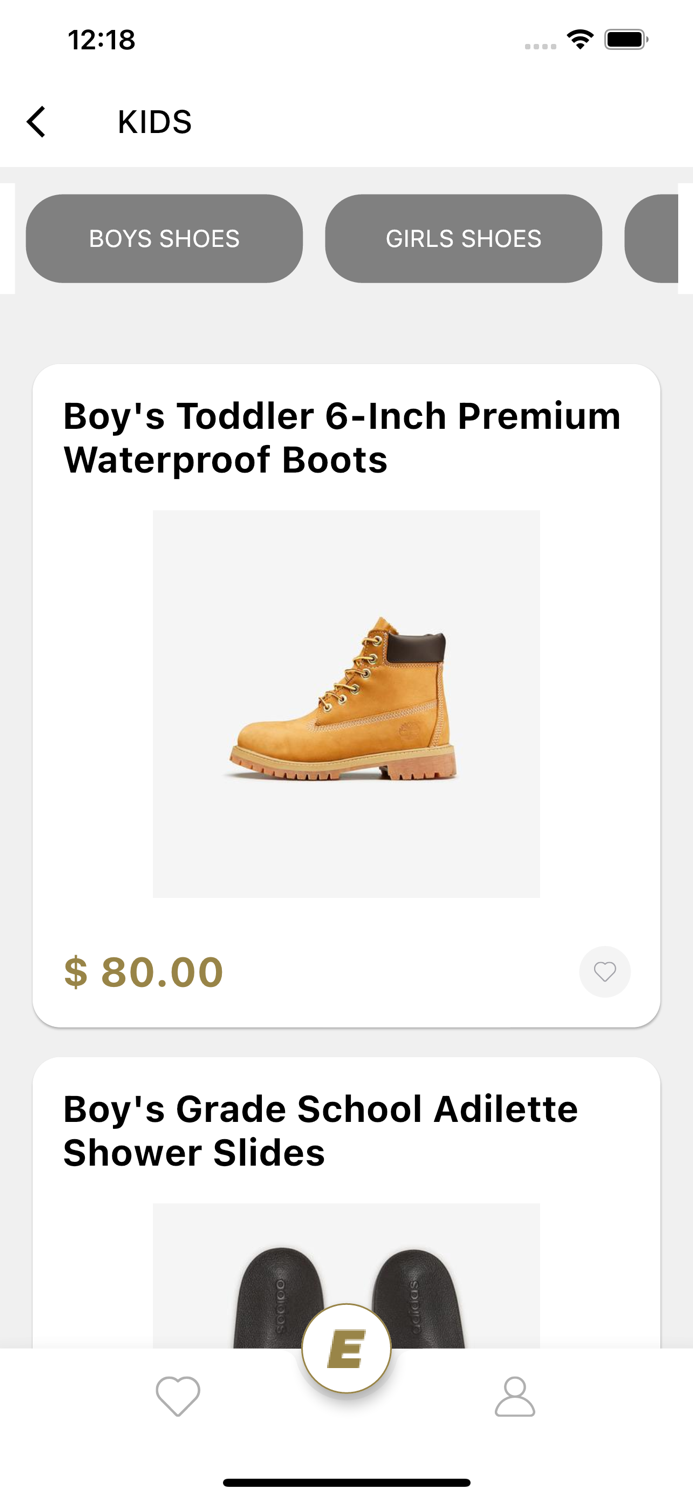Tap the battery status icon
The image size is (693, 1500).
[x=627, y=40]
